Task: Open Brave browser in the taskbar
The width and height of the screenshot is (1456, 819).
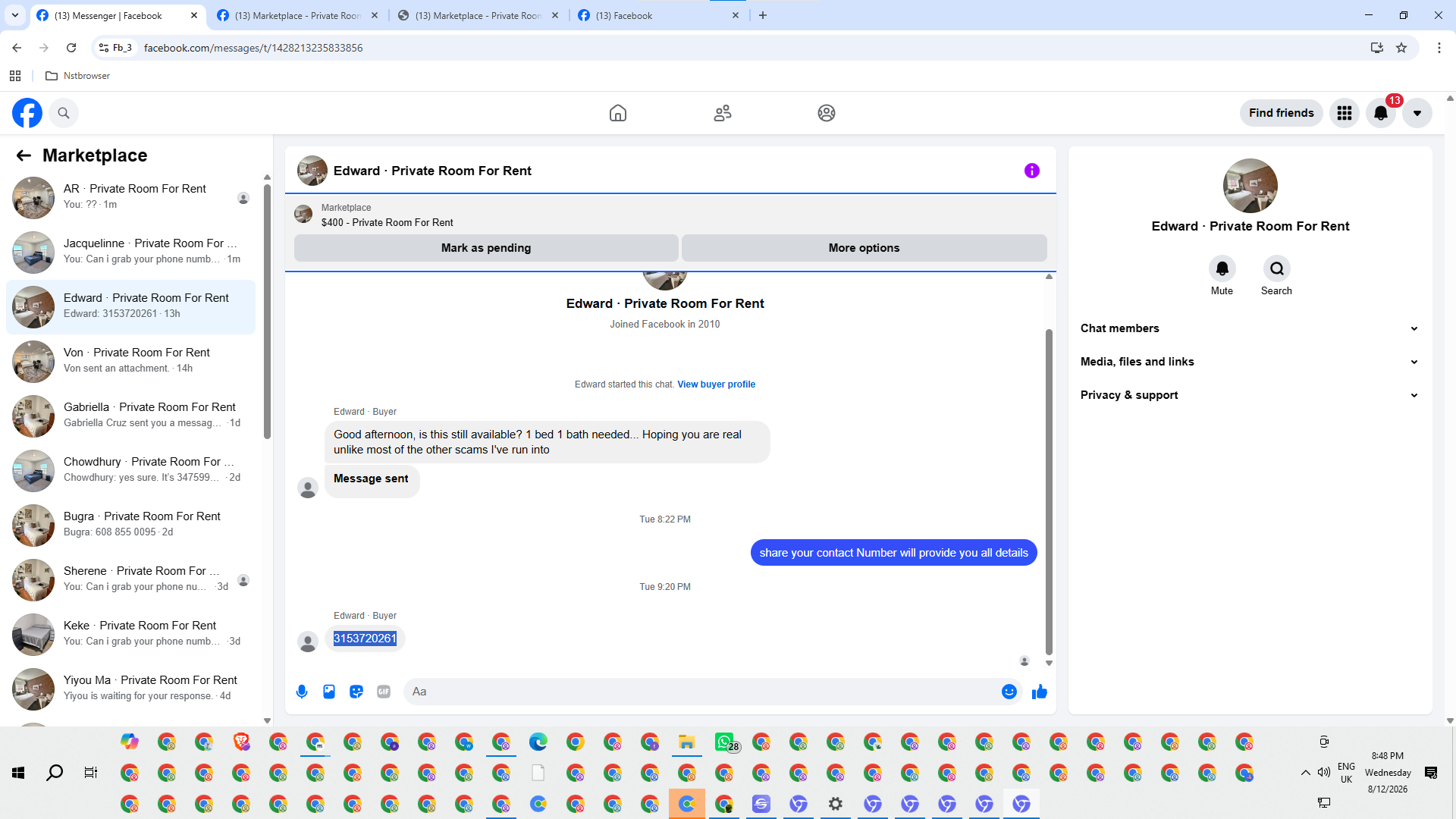Action: [241, 742]
